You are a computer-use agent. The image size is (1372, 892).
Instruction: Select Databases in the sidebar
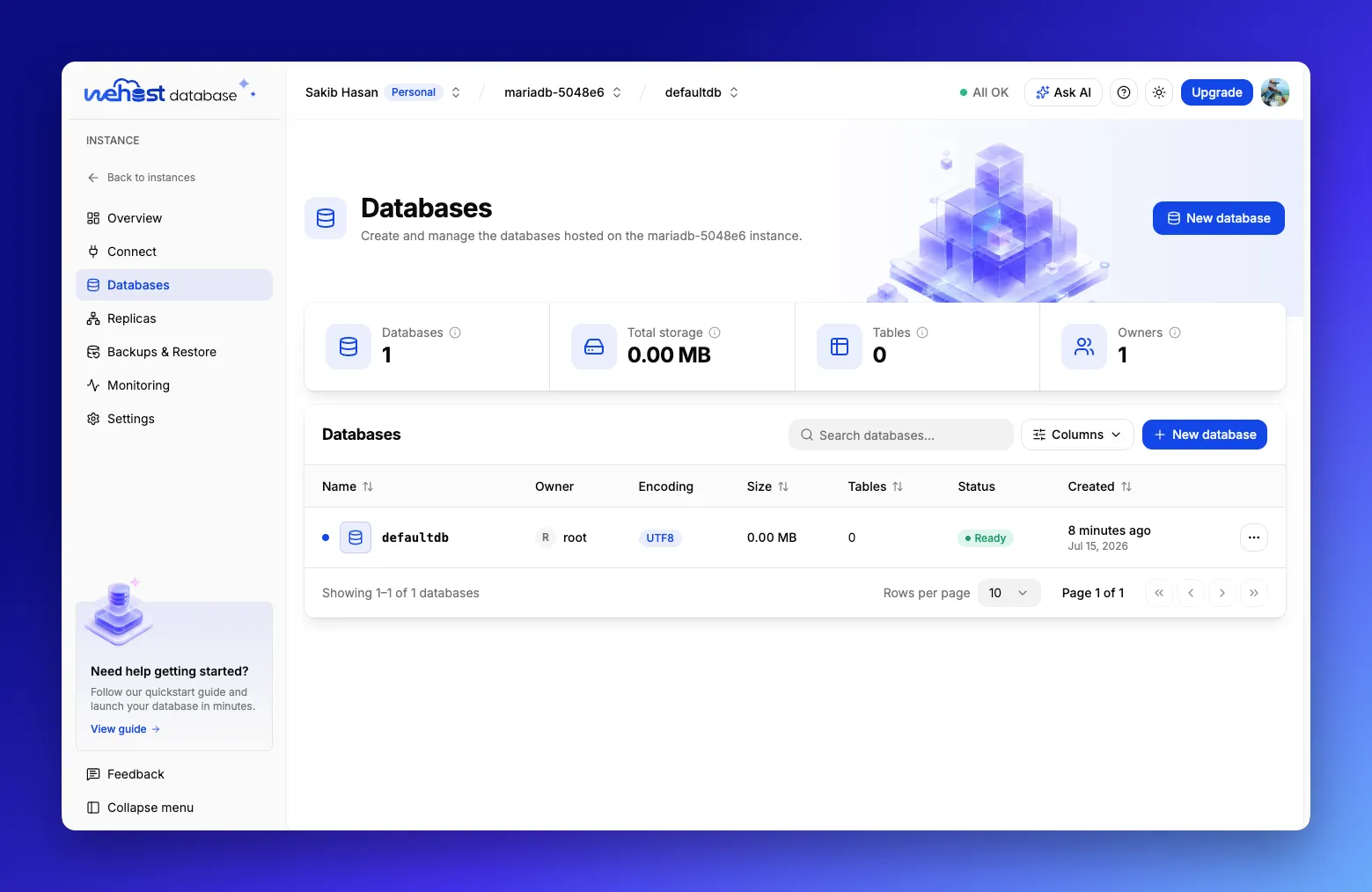174,285
